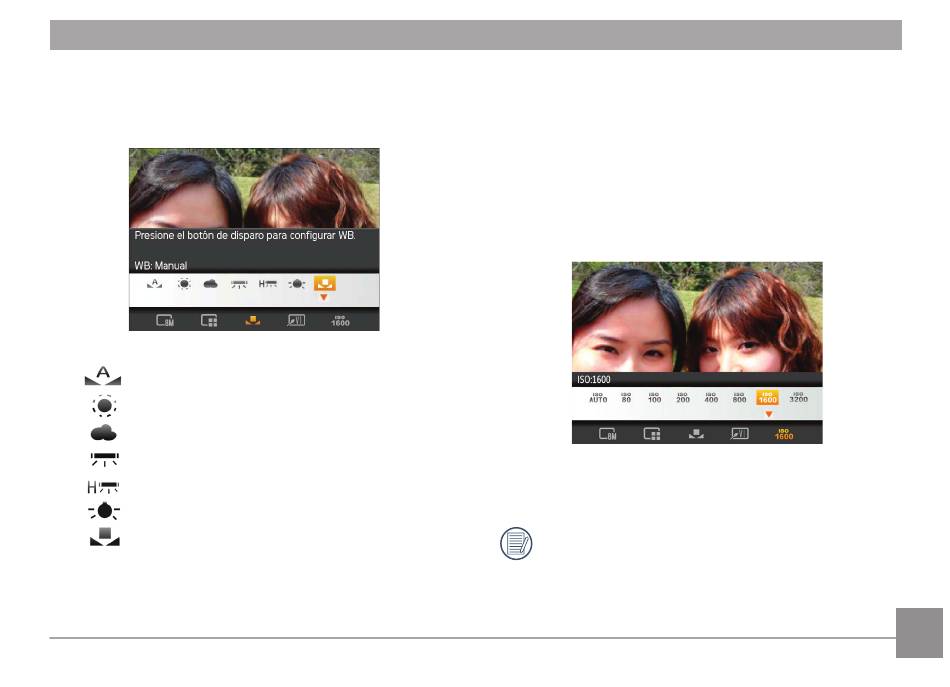The image size is (950, 687).
Task: Click Manual WB legend icon in list
Action: point(105,537)
